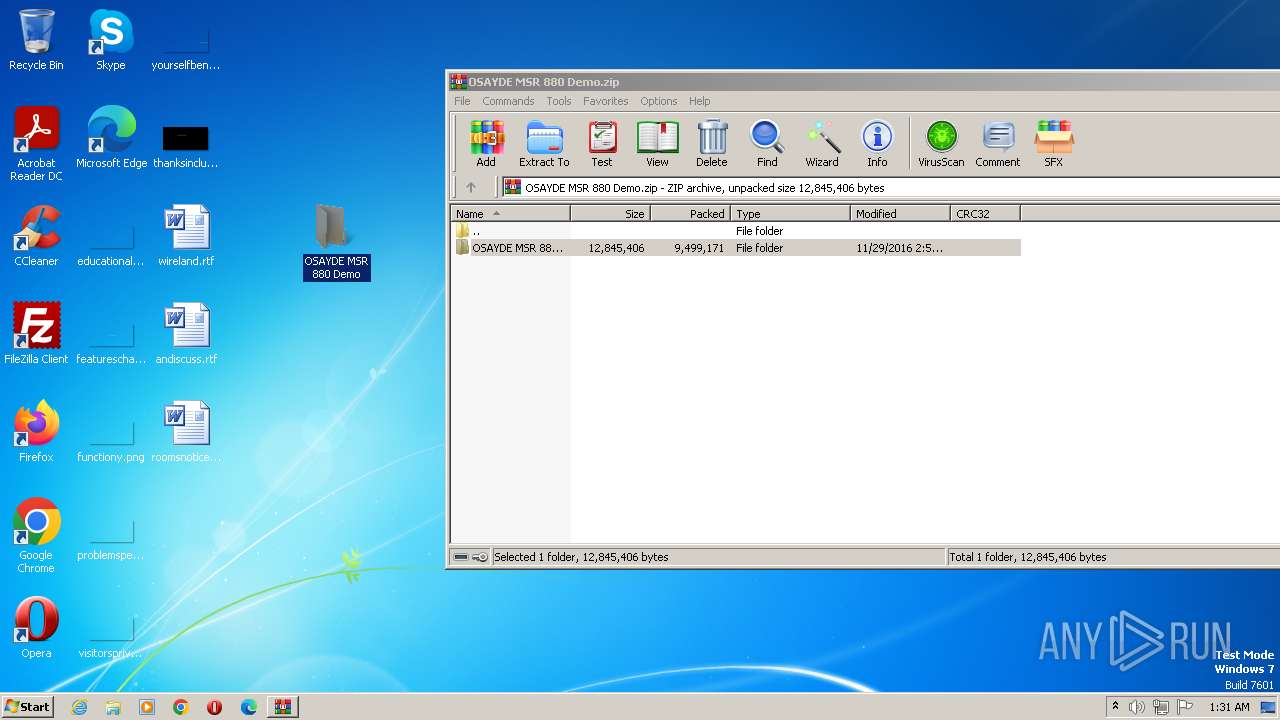Select visitorspriv... desktop file
Image resolution: width=1280 pixels, height=720 pixels.
tap(111, 635)
